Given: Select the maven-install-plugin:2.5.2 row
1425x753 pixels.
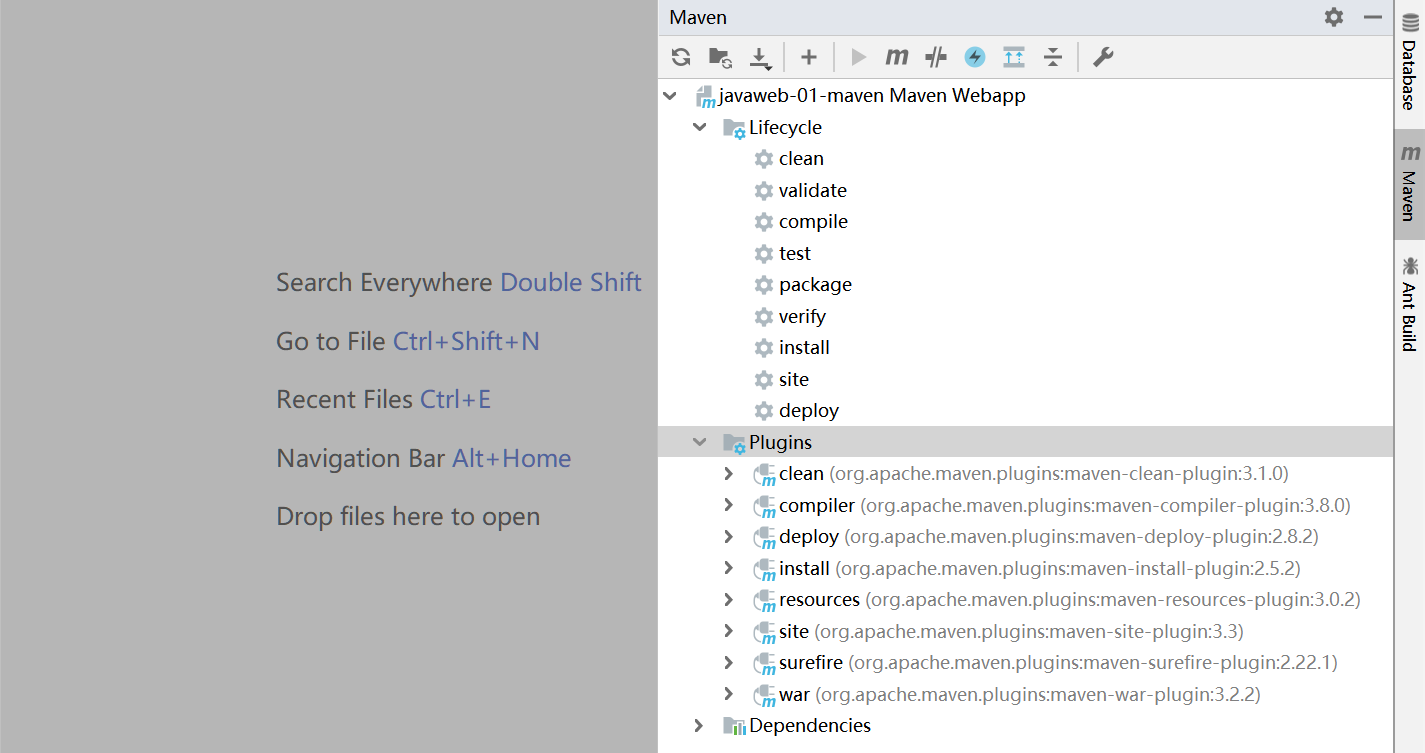Looking at the screenshot, I should 1025,568.
